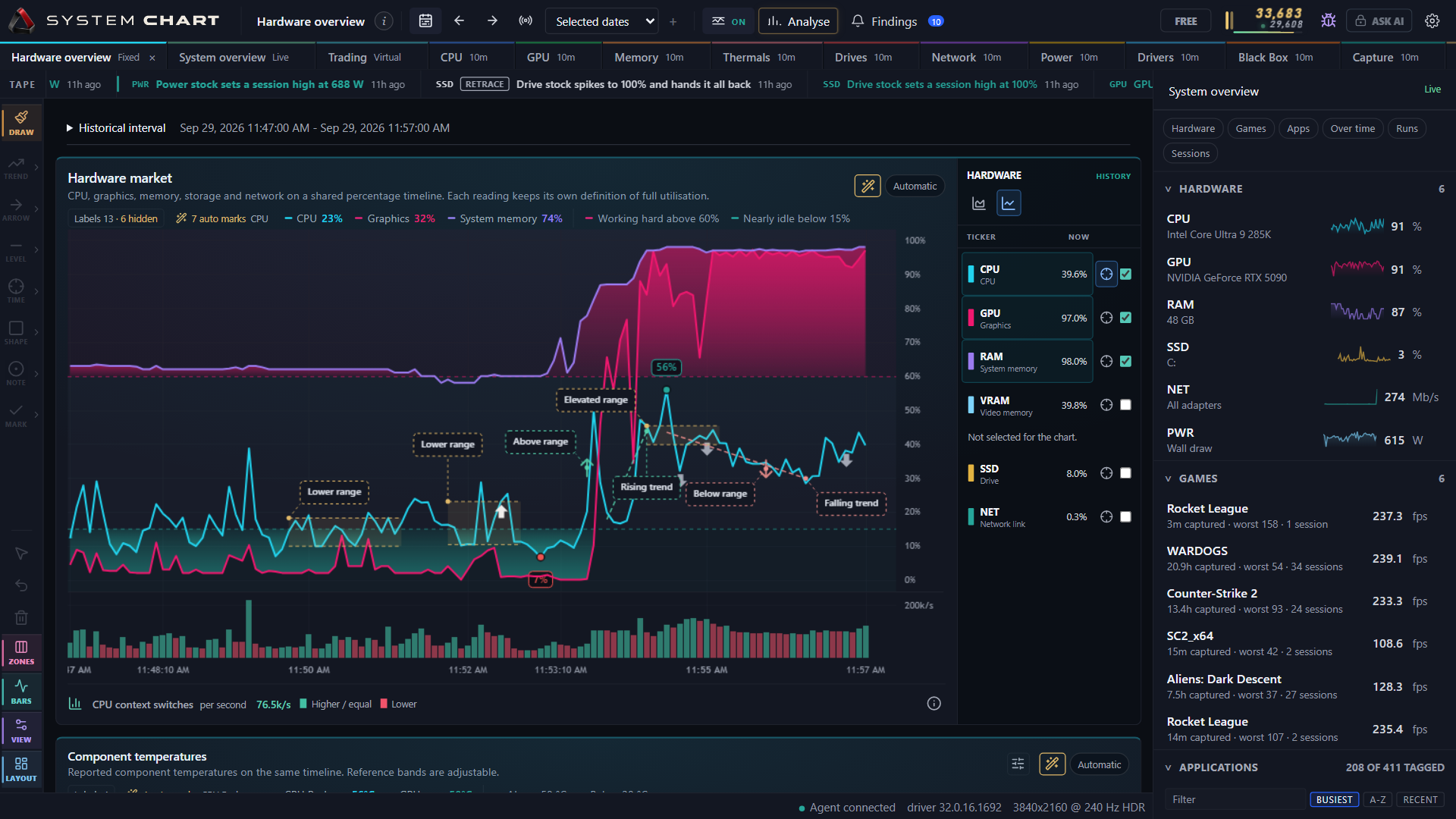
Task: Click the auto-marks wand button in Hardware market
Action: [868, 186]
